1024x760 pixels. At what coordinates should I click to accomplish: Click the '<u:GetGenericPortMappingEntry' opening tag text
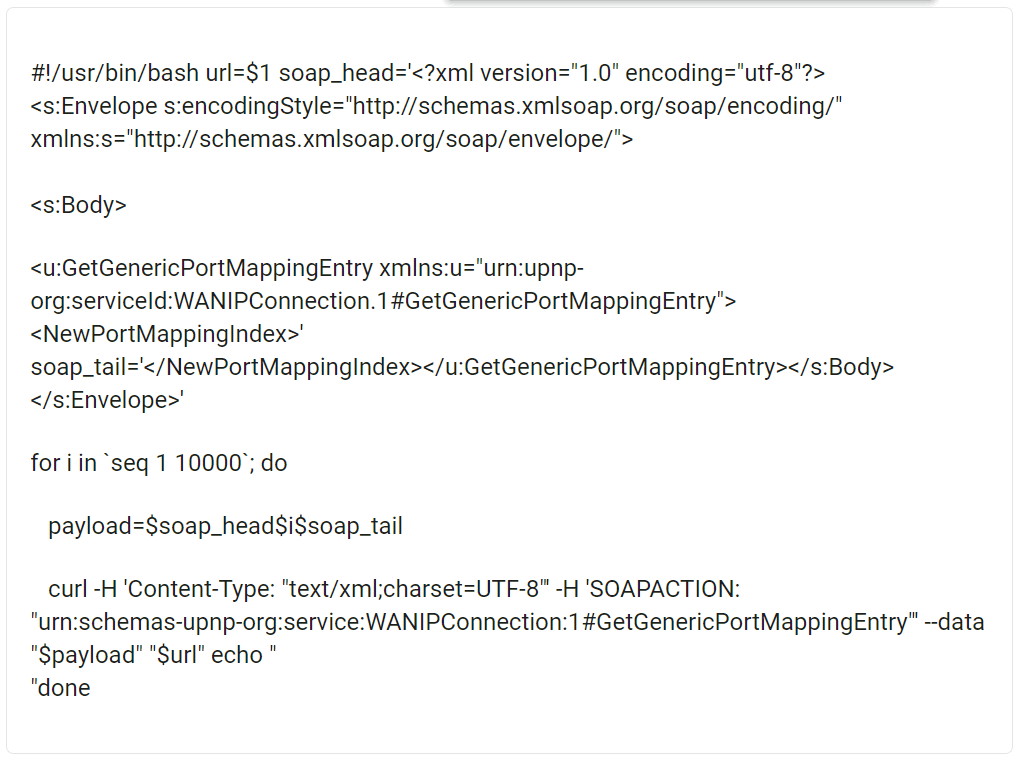pyautogui.click(x=202, y=268)
